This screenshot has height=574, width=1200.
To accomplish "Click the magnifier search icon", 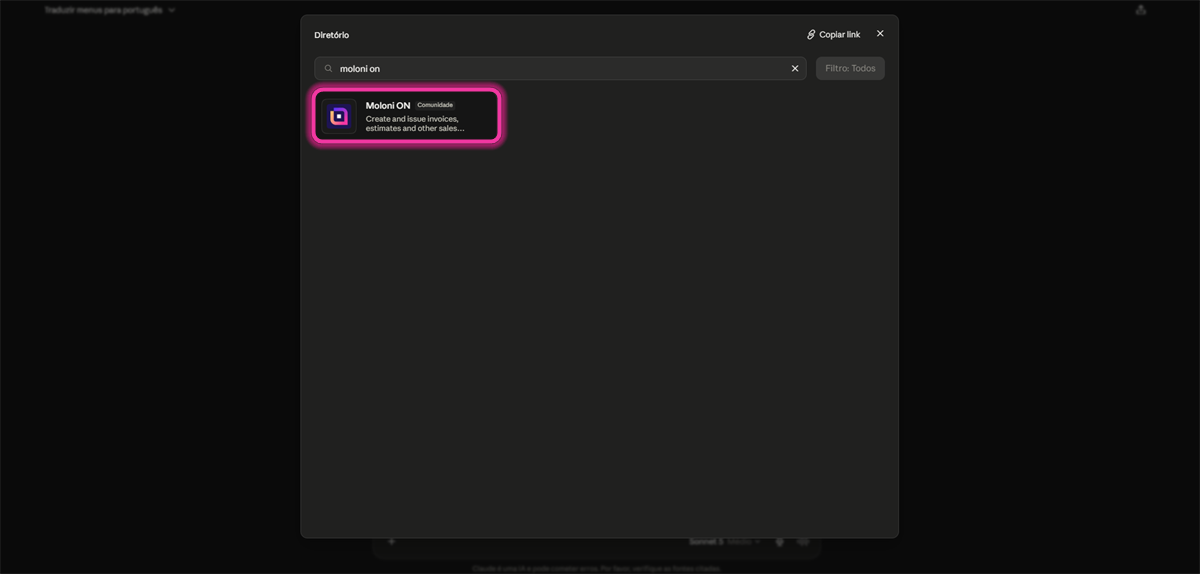I will (328, 69).
